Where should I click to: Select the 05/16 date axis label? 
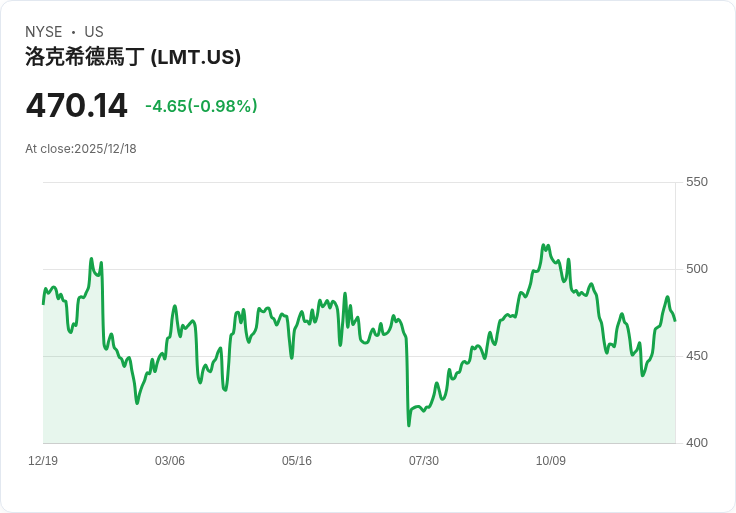click(297, 461)
